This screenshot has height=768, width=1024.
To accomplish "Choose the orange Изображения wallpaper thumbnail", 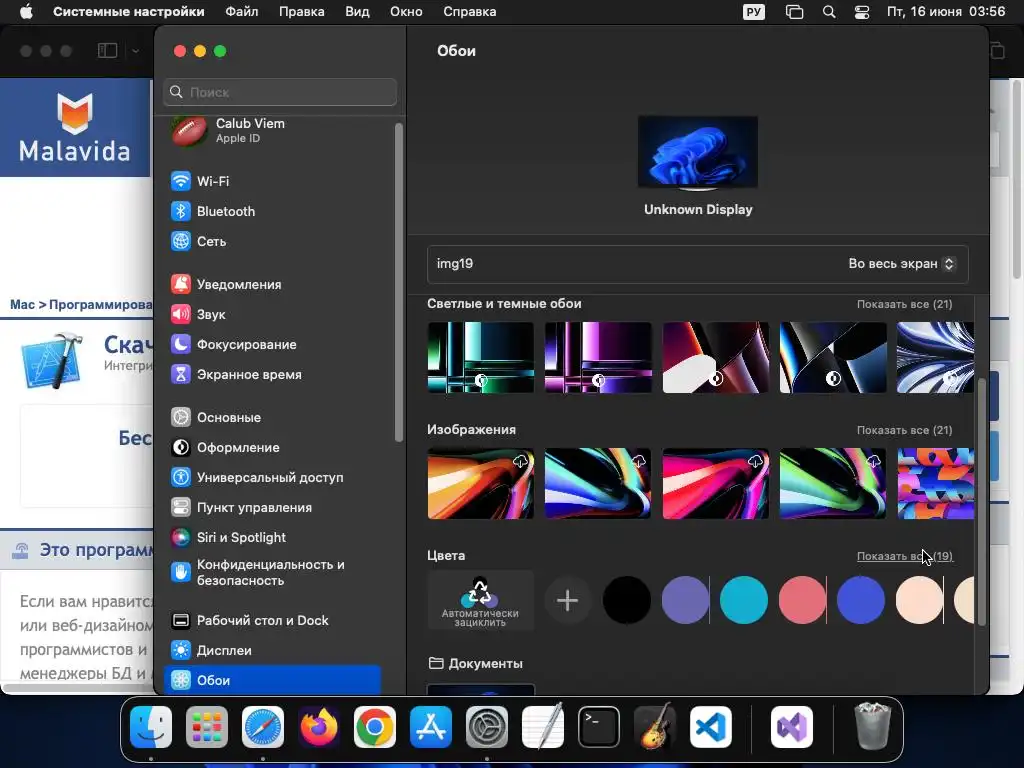I will point(481,483).
